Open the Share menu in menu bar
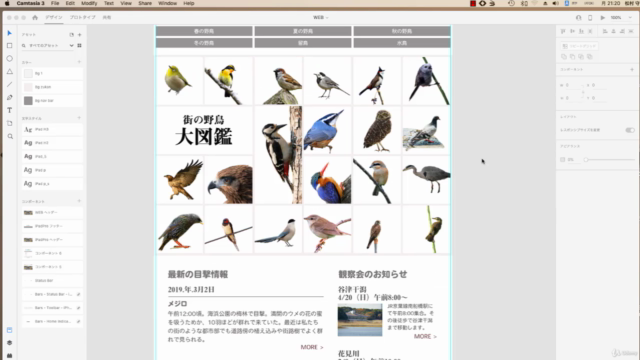 (145, 3)
